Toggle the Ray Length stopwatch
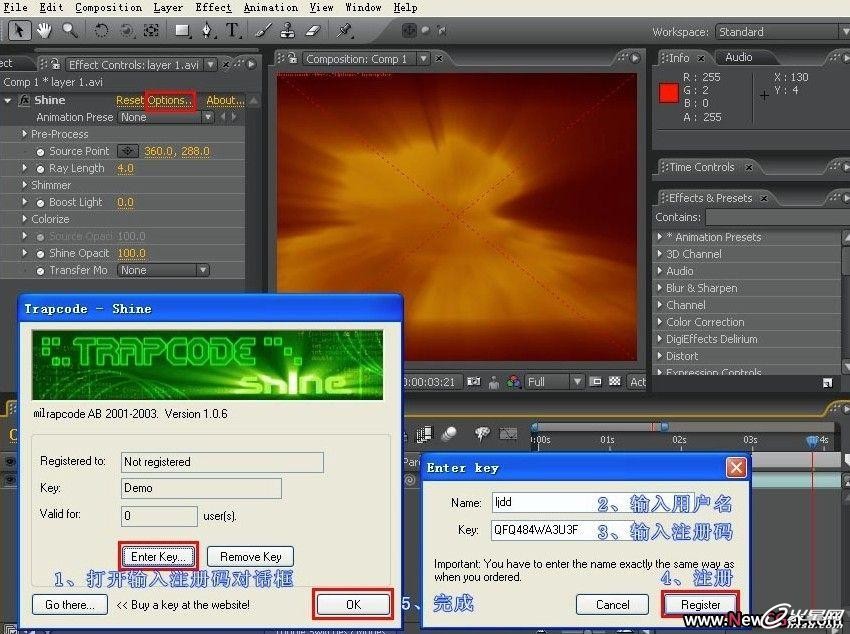The width and height of the screenshot is (850, 634). (x=40, y=168)
